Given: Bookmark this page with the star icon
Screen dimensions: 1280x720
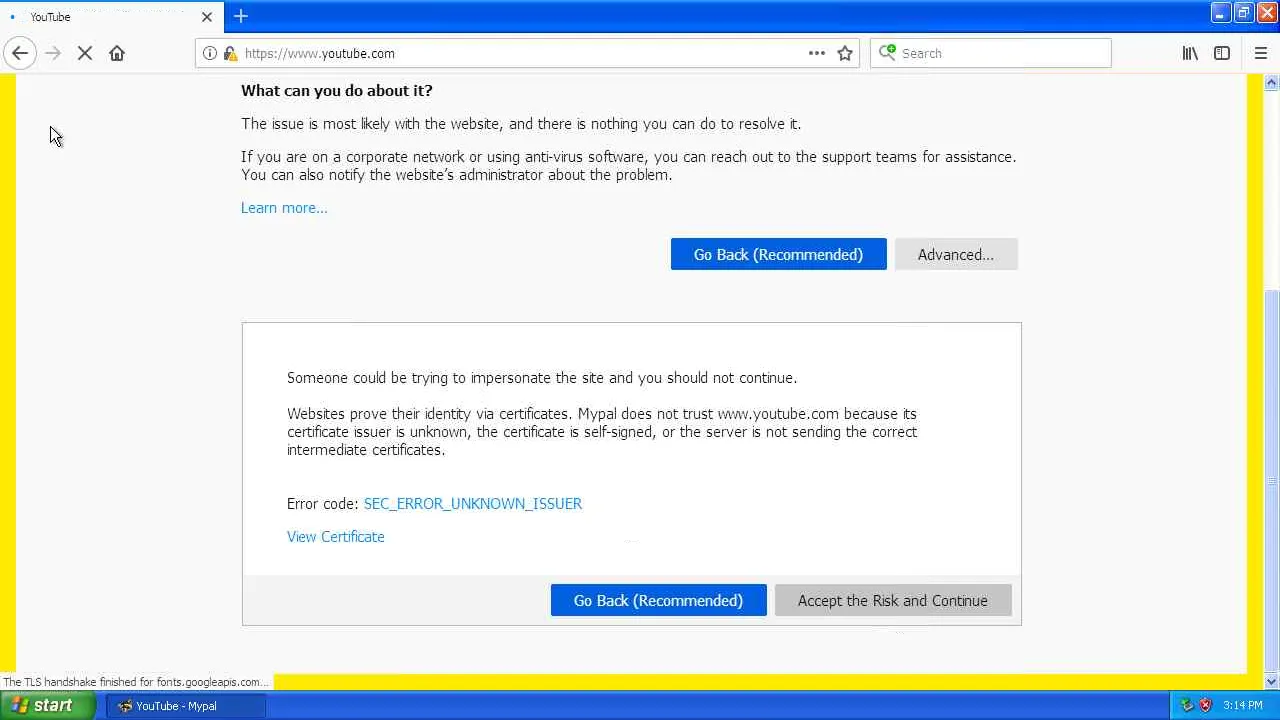Looking at the screenshot, I should [x=845, y=53].
